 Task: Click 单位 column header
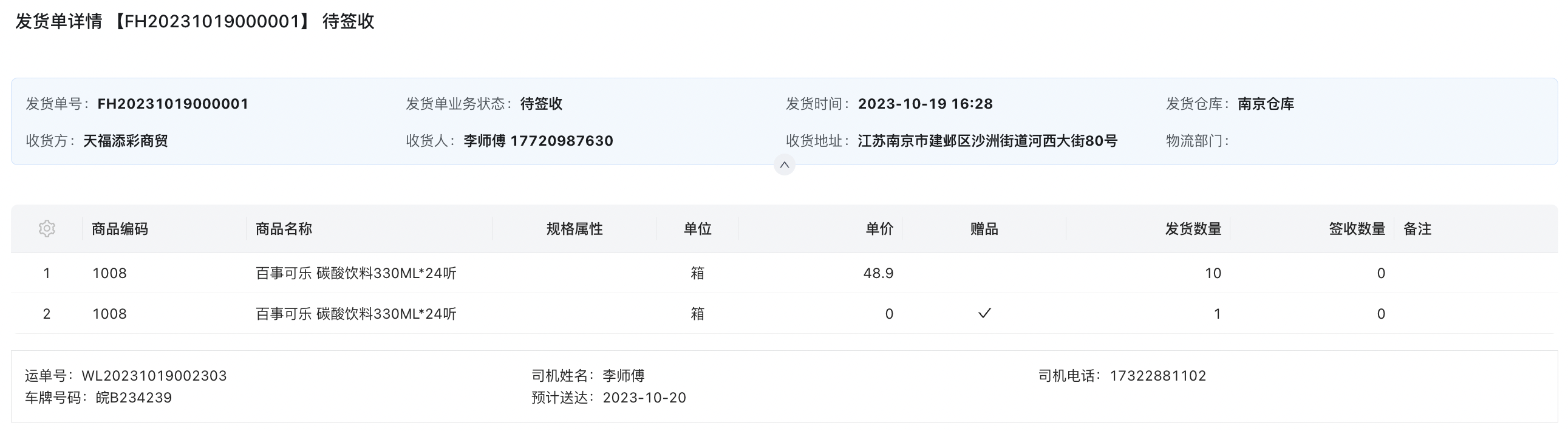click(x=698, y=229)
